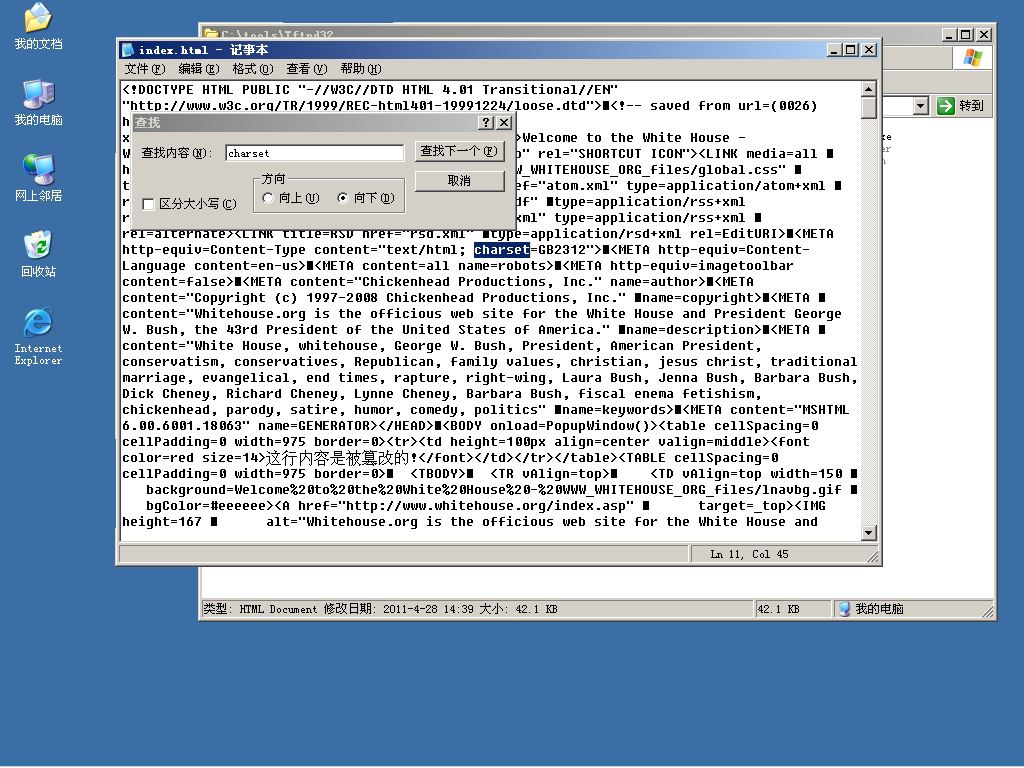The width and height of the screenshot is (1024, 768).
Task: Click '类型: HTML Document' status text
Action: click(x=260, y=609)
